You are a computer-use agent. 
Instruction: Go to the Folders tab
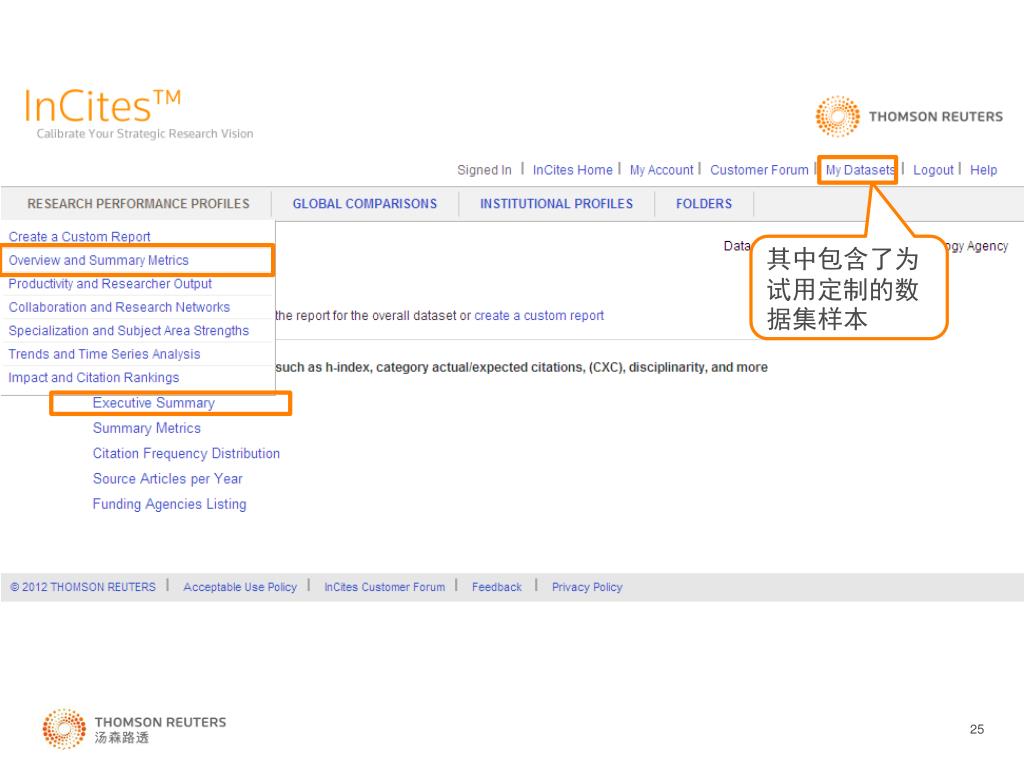pos(703,204)
